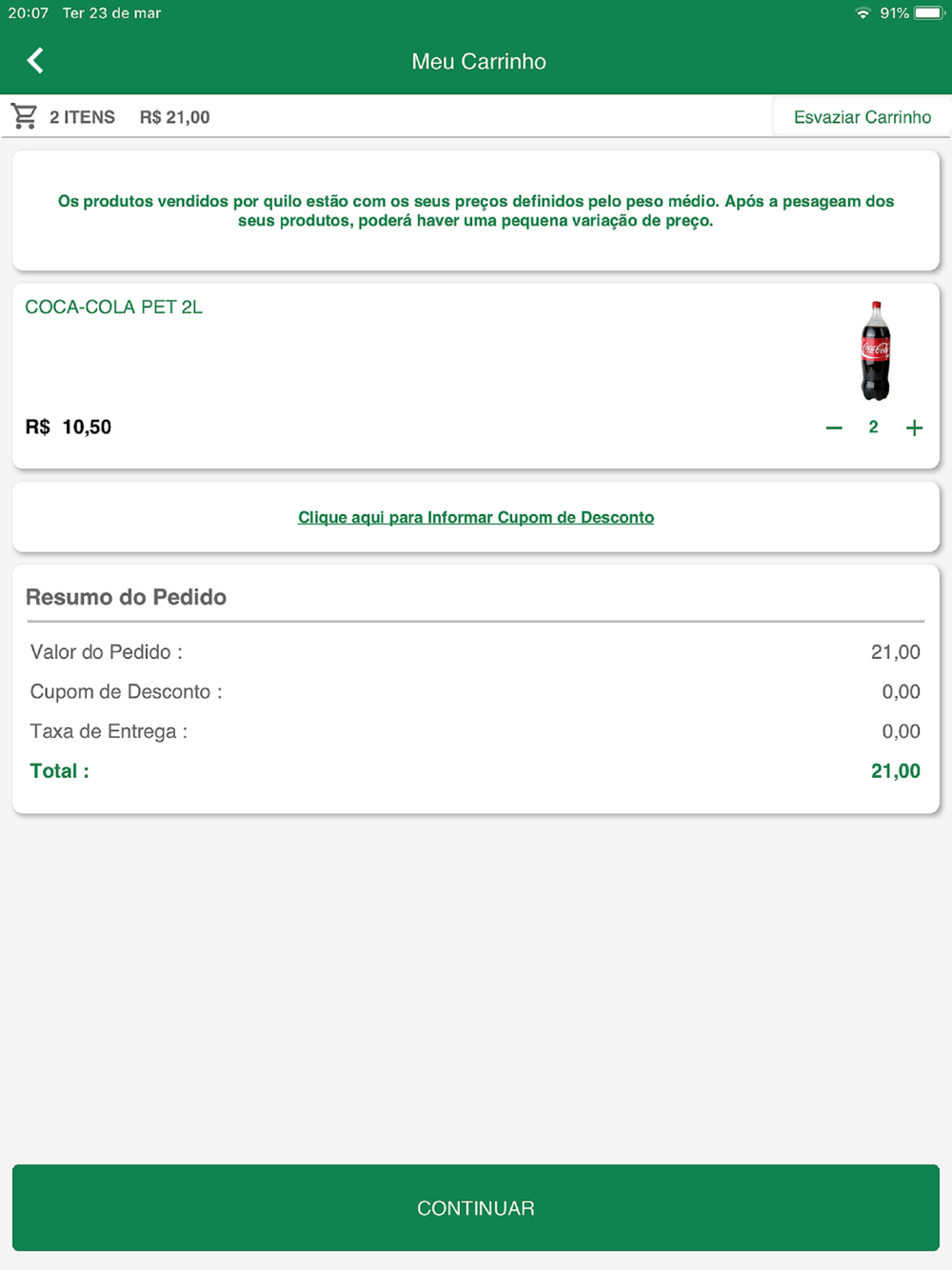Tap the Wi-Fi icon in status bar

(x=863, y=13)
